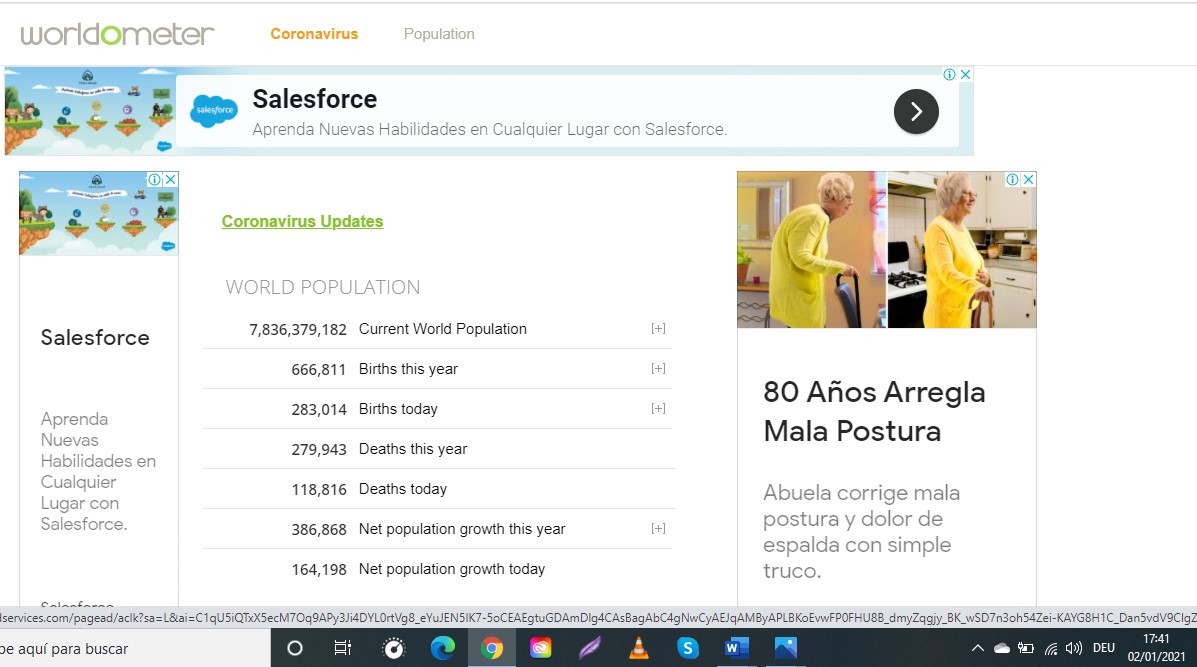This screenshot has height=667, width=1197.
Task: Open the Photos app from taskbar
Action: coord(785,649)
